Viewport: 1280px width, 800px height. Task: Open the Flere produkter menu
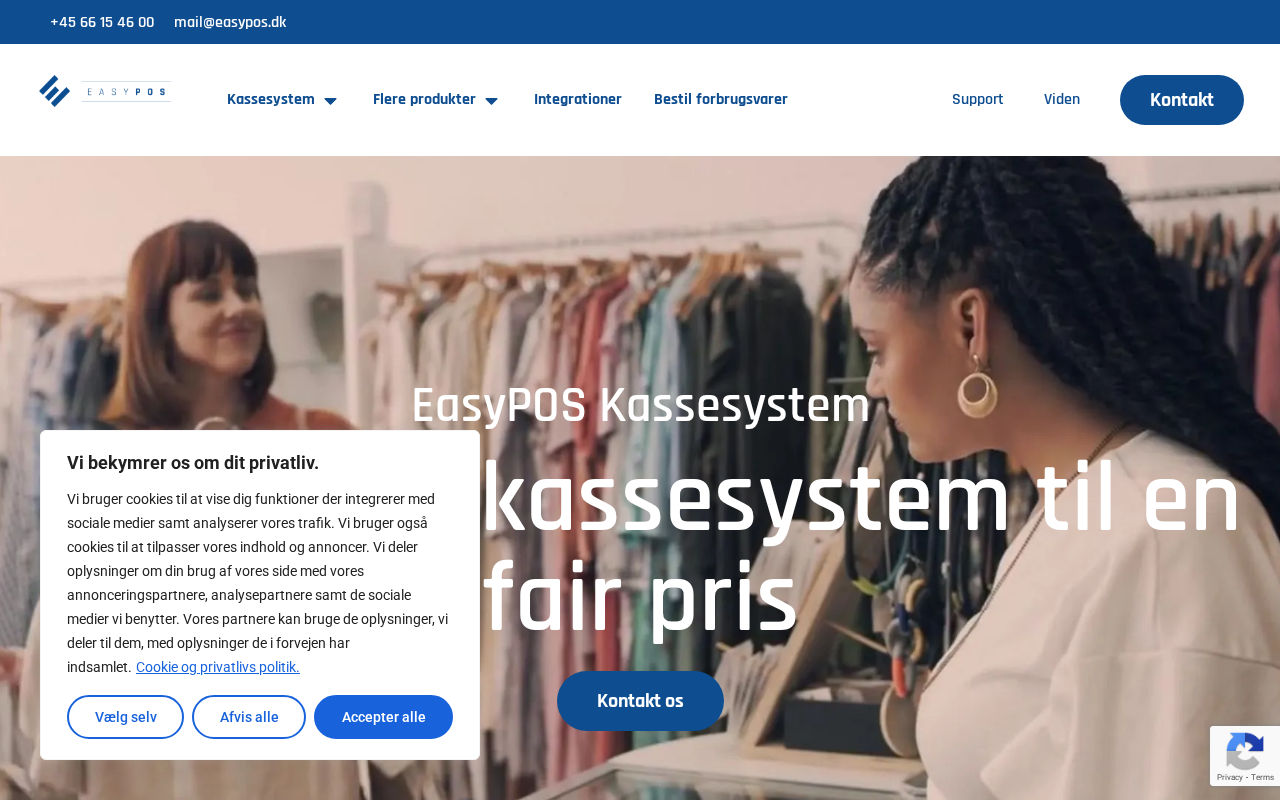[424, 99]
